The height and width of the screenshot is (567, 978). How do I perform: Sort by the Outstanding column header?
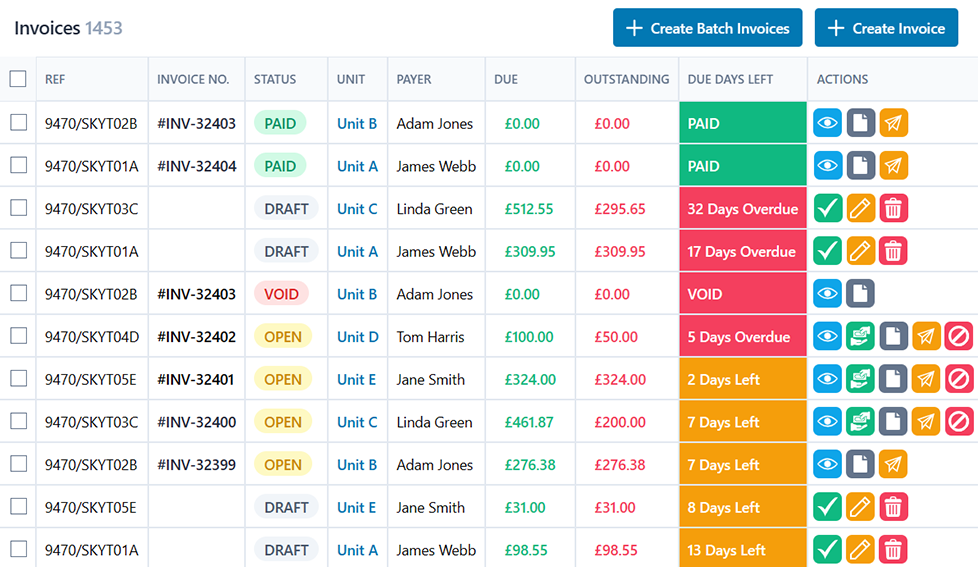[626, 79]
